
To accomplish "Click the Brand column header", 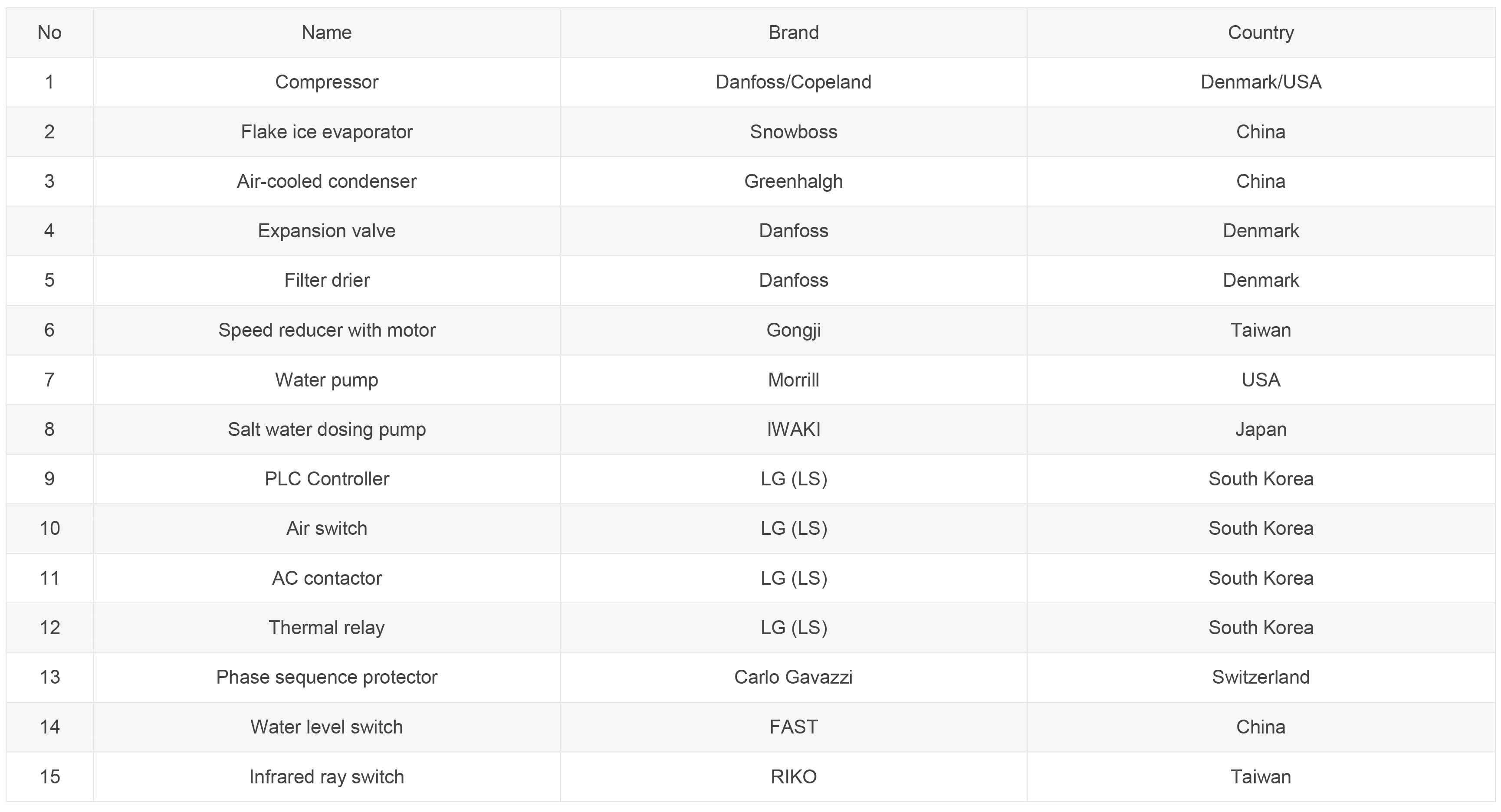I will [793, 33].
